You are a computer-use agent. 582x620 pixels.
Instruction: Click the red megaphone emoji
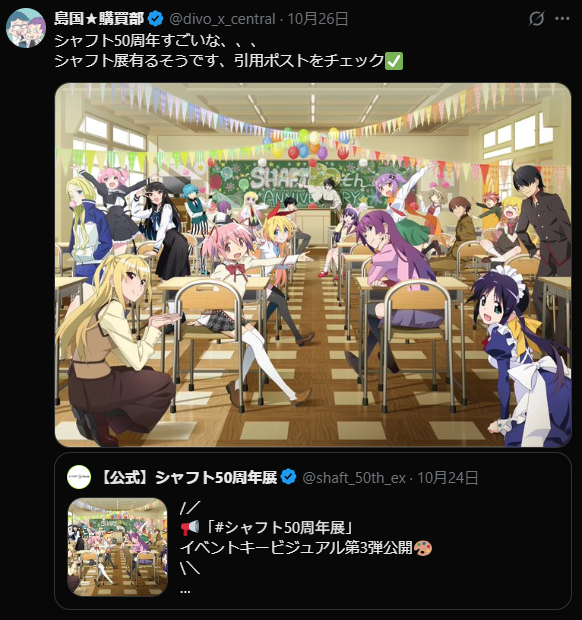(x=190, y=527)
